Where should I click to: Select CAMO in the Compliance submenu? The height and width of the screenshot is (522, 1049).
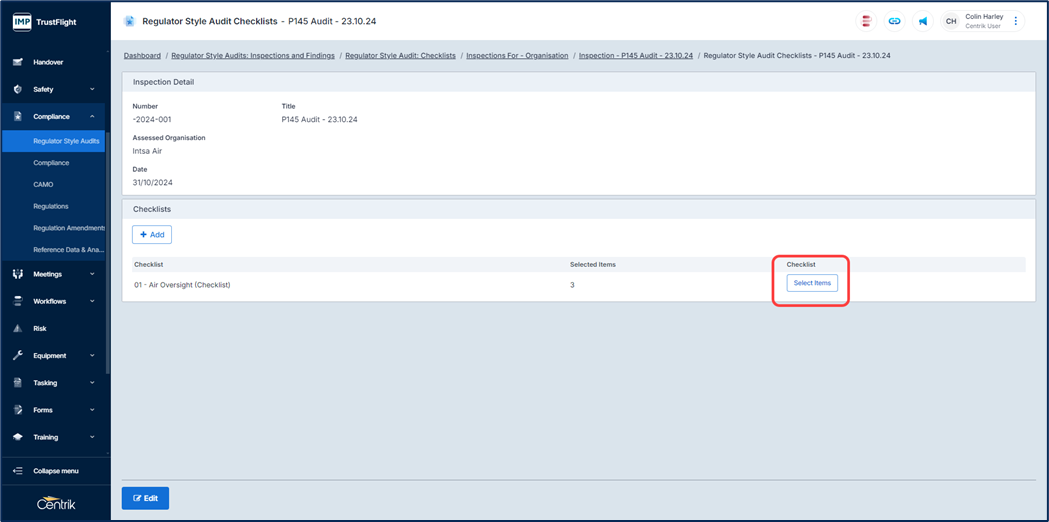pos(43,184)
